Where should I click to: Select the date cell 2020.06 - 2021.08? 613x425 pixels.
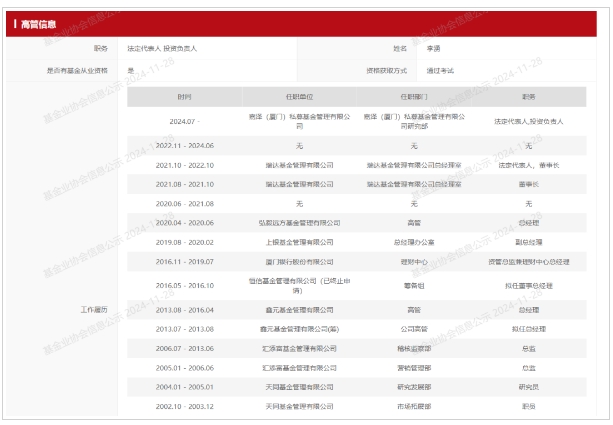click(x=185, y=204)
